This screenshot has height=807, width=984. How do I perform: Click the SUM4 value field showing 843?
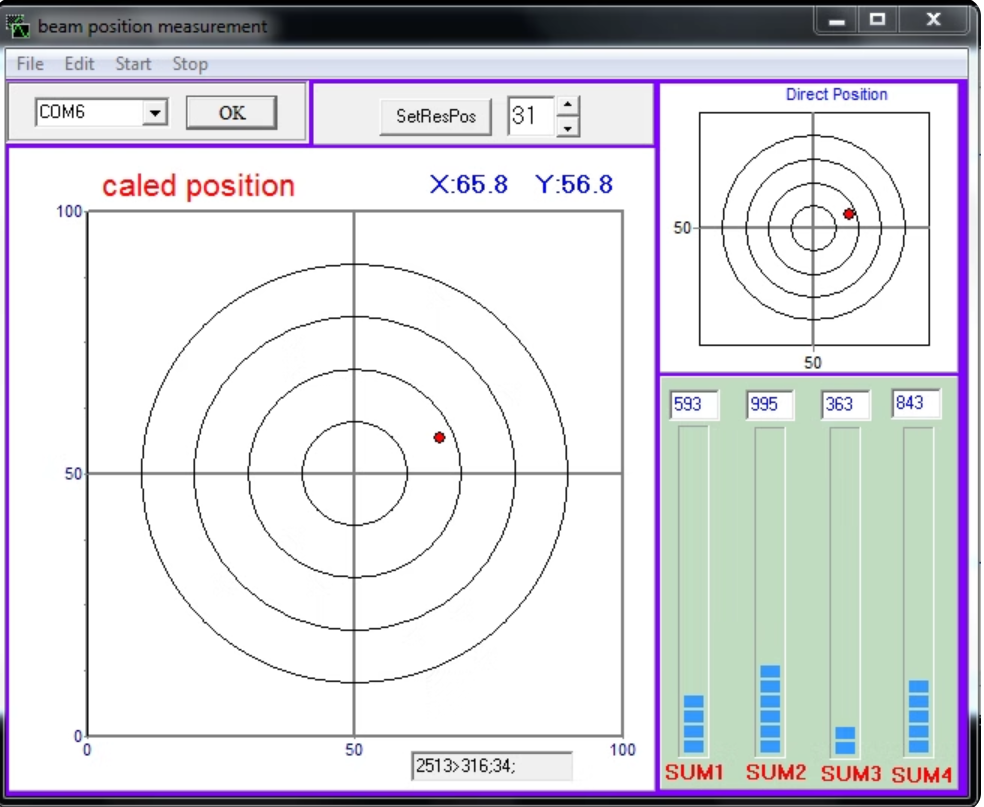point(916,404)
